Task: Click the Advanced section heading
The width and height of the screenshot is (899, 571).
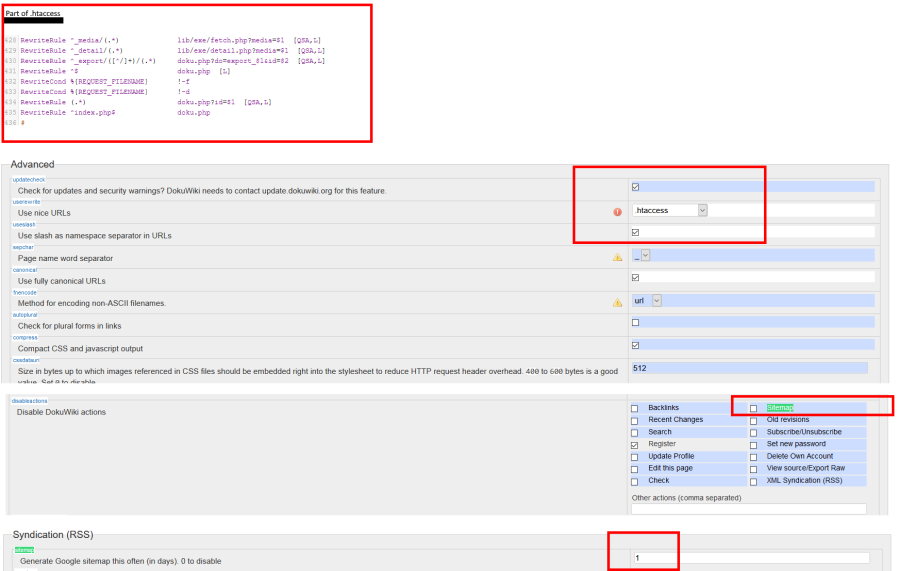Action: [32, 164]
